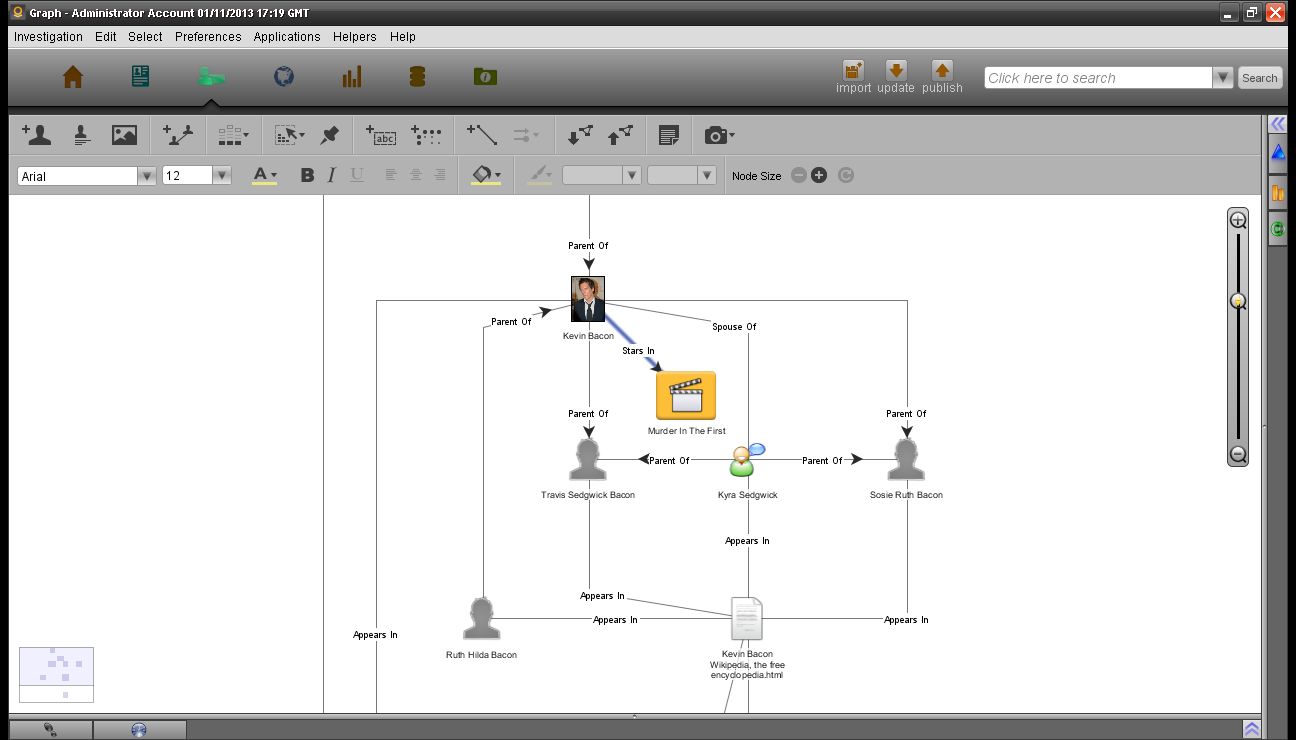Open the Investigation menu
This screenshot has height=740, width=1296.
point(48,36)
